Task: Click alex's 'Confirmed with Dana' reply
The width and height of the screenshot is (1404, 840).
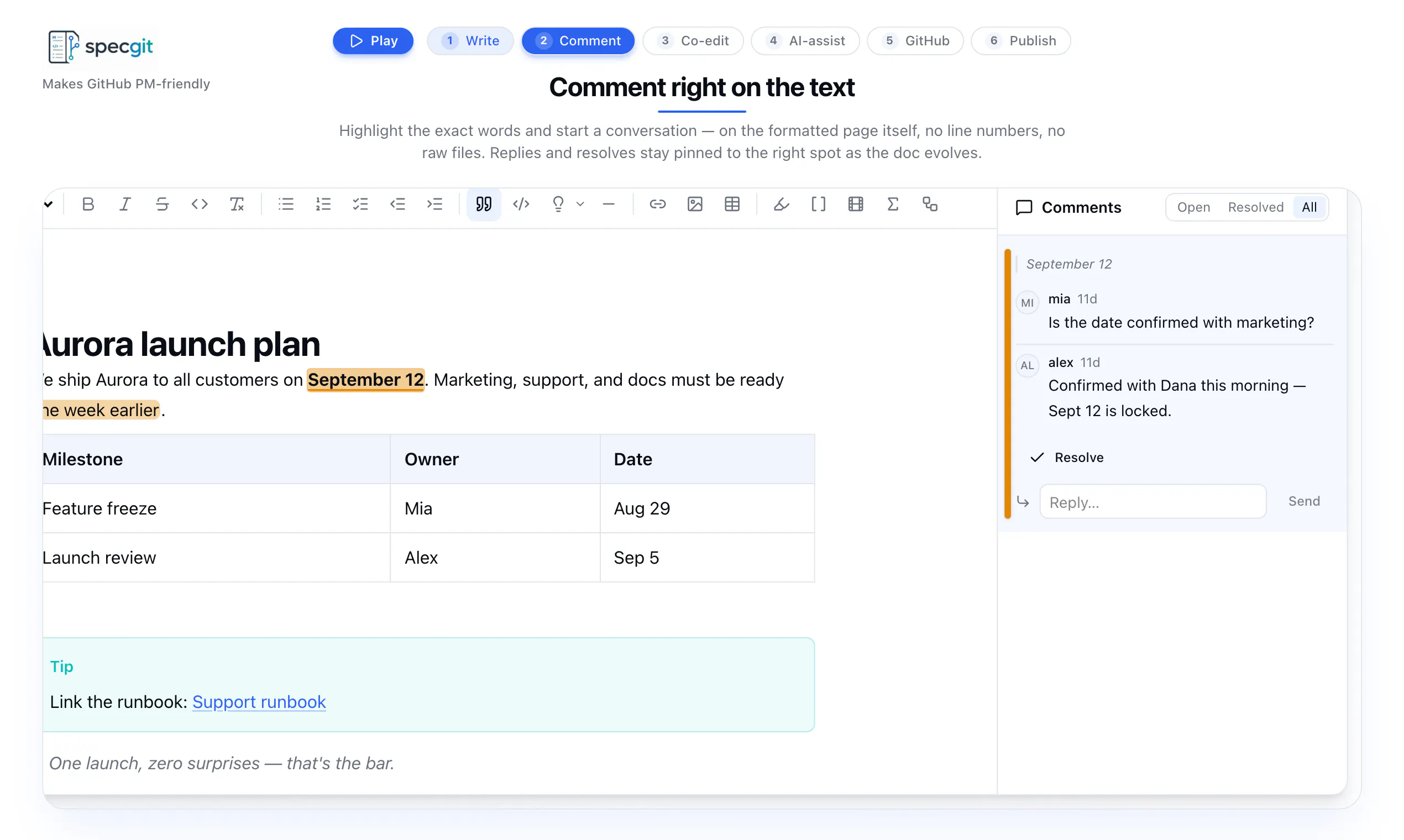Action: [x=1176, y=398]
